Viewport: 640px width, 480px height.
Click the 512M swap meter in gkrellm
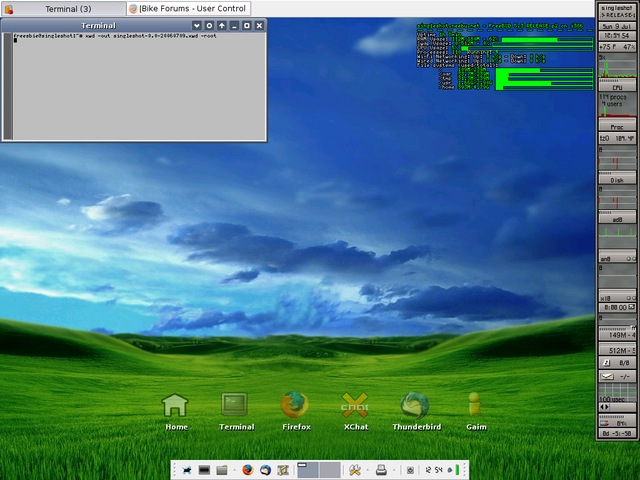pyautogui.click(x=617, y=350)
